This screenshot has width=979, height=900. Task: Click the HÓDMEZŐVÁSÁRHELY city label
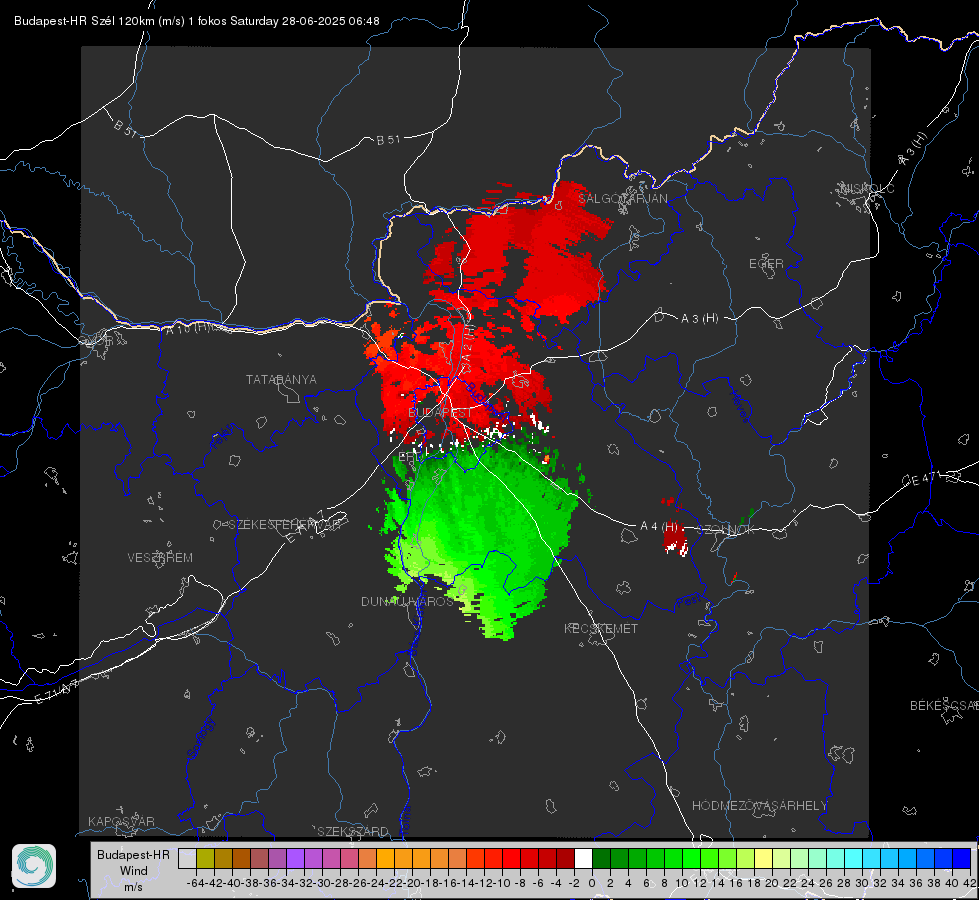(759, 806)
